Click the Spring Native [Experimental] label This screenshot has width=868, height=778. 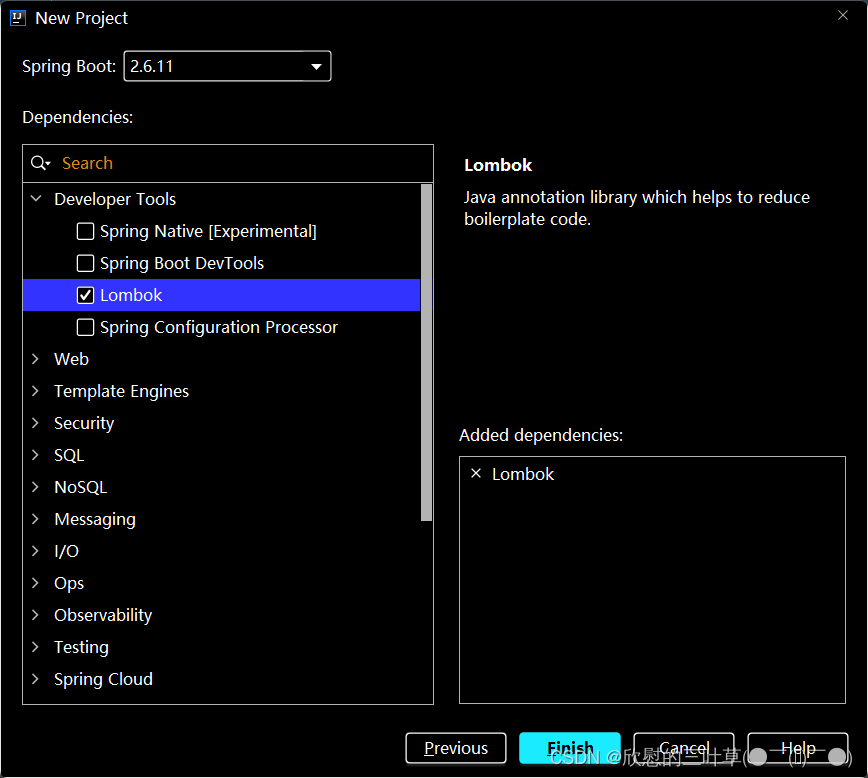[x=208, y=231]
